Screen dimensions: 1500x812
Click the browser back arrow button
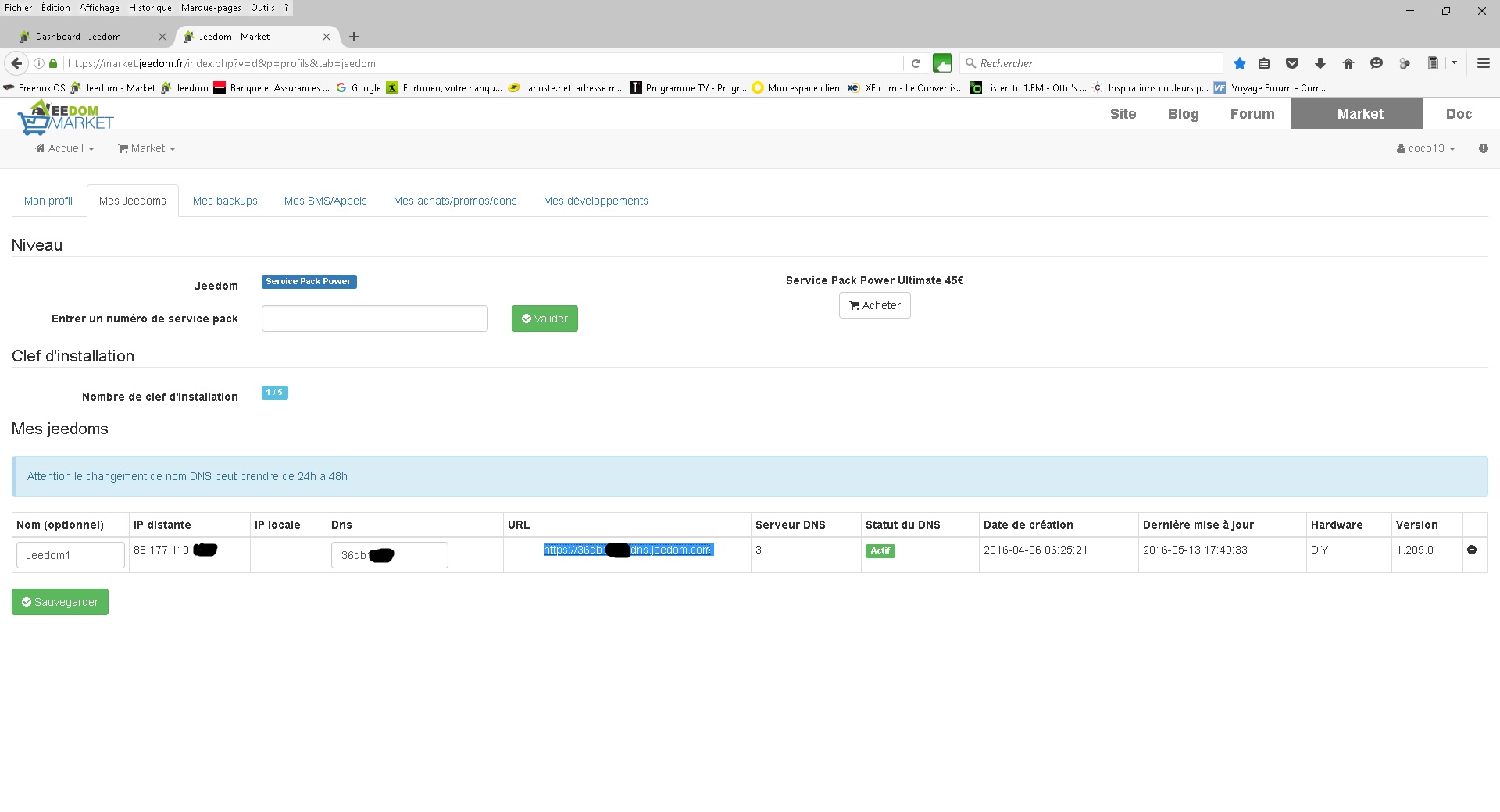(x=16, y=63)
